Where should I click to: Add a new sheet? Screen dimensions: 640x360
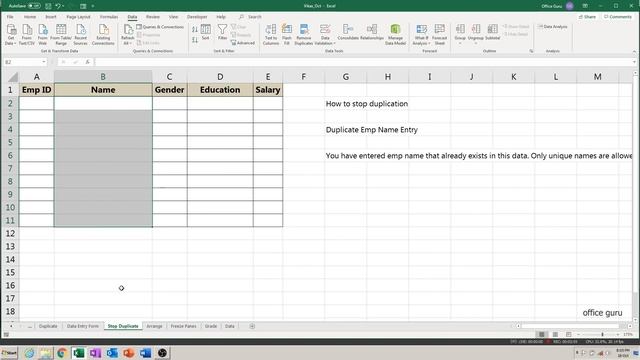point(252,326)
